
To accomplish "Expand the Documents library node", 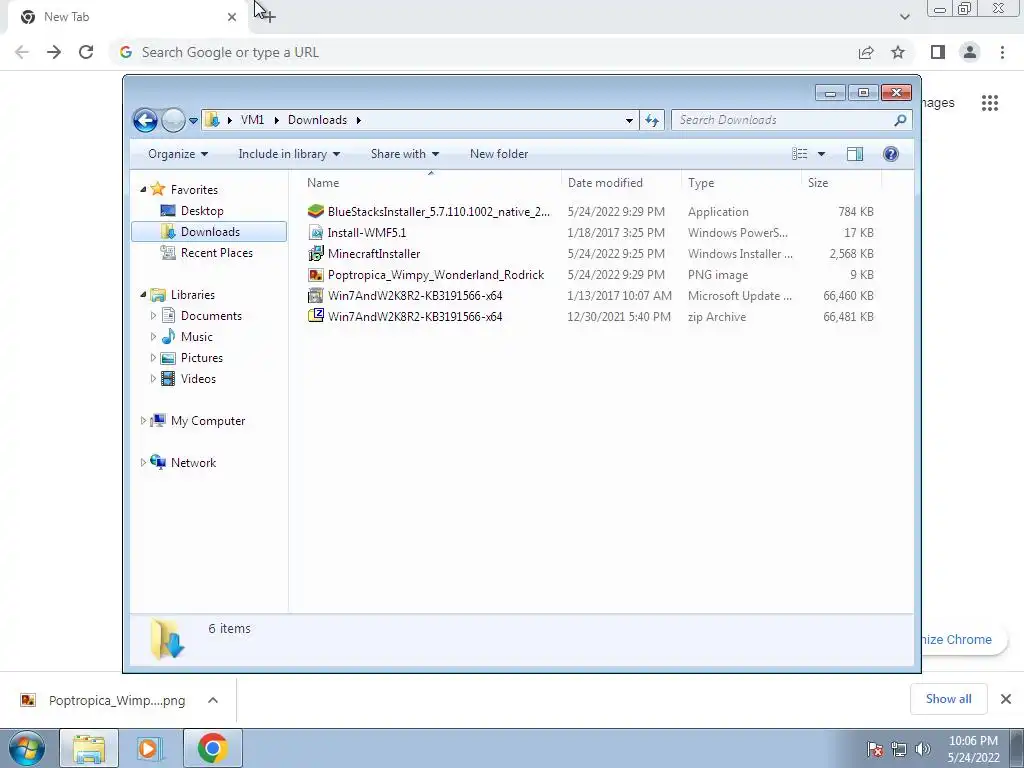I will point(153,316).
